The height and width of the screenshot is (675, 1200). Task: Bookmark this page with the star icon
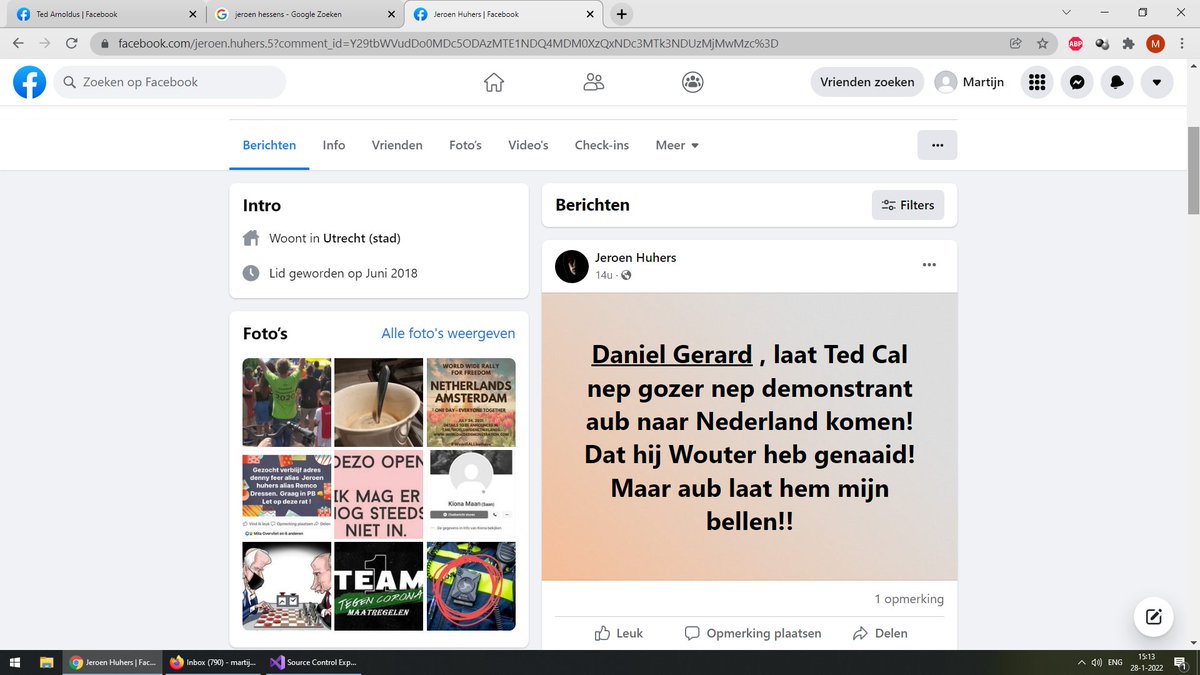[x=1042, y=43]
